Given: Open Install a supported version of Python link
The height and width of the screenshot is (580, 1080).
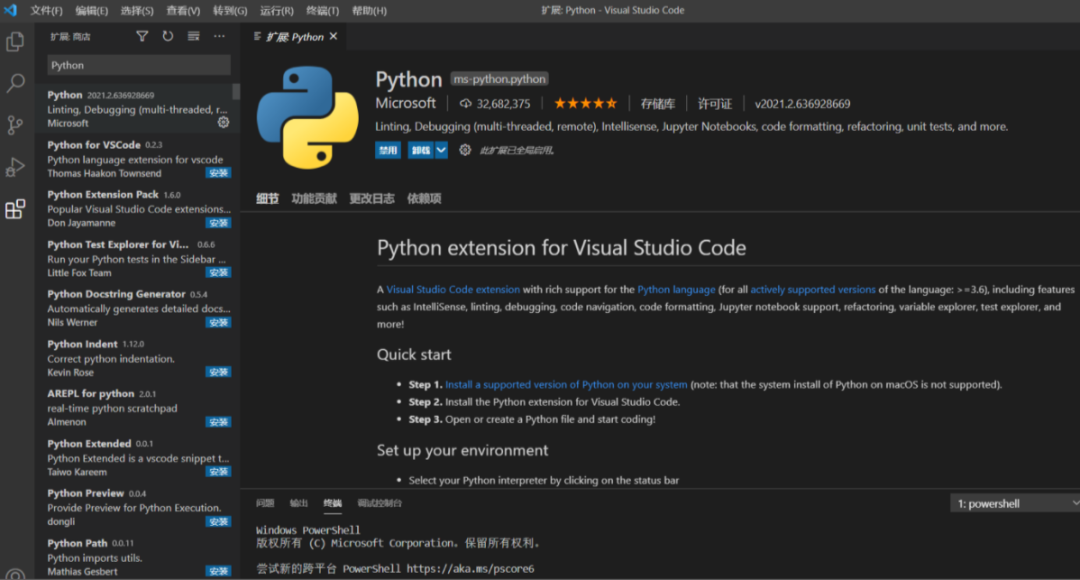Looking at the screenshot, I should pyautogui.click(x=566, y=384).
